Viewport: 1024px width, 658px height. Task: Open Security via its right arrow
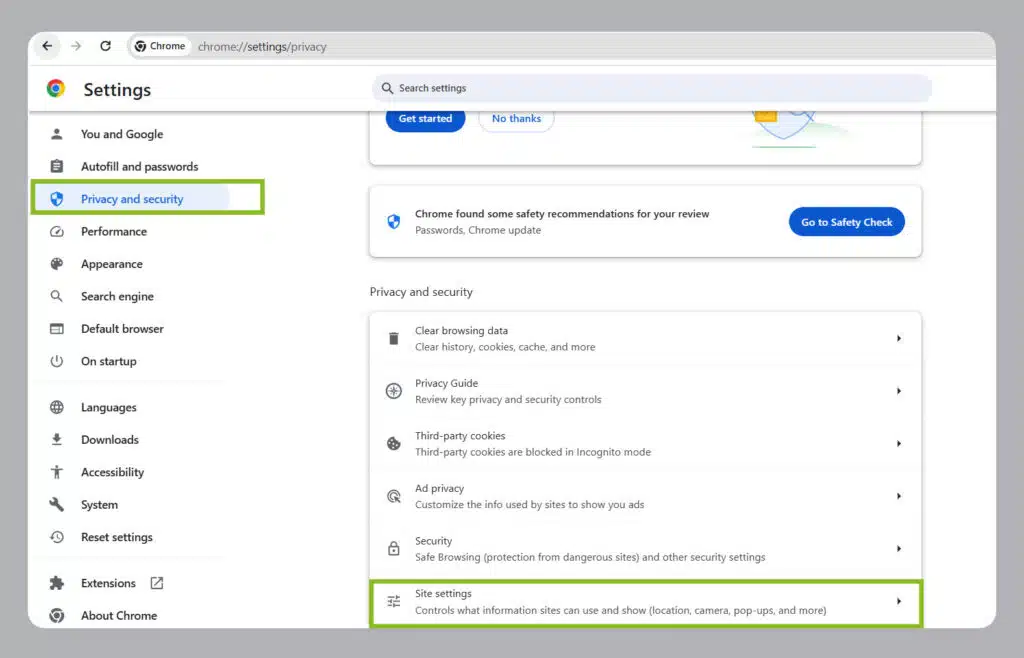(x=899, y=548)
